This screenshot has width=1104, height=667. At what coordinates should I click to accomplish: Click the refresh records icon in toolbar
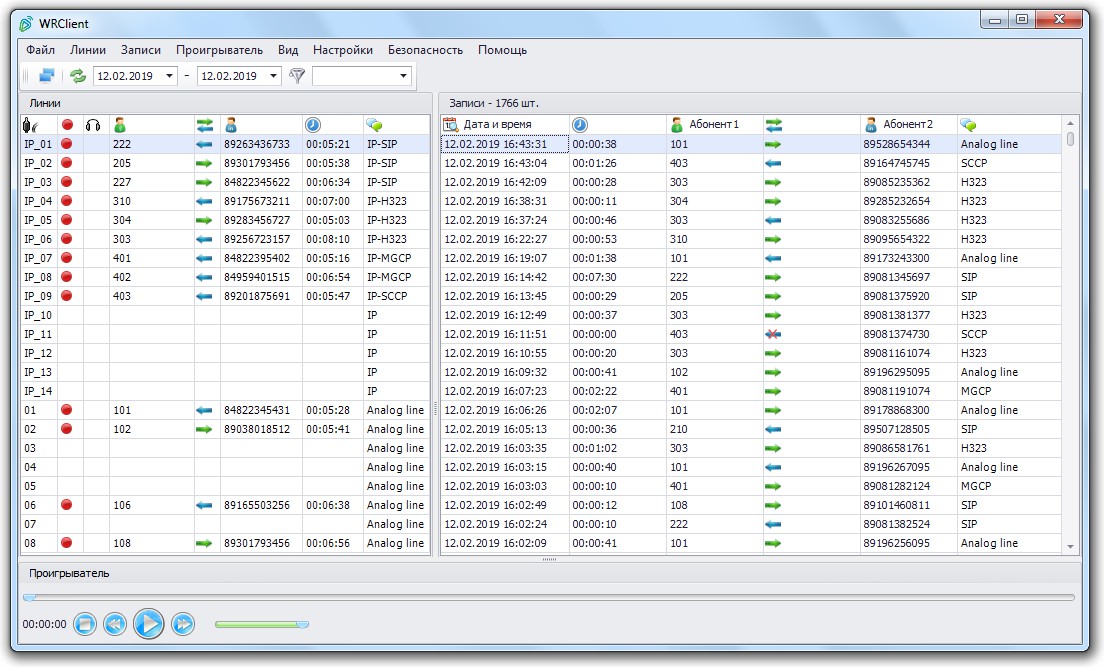point(77,76)
